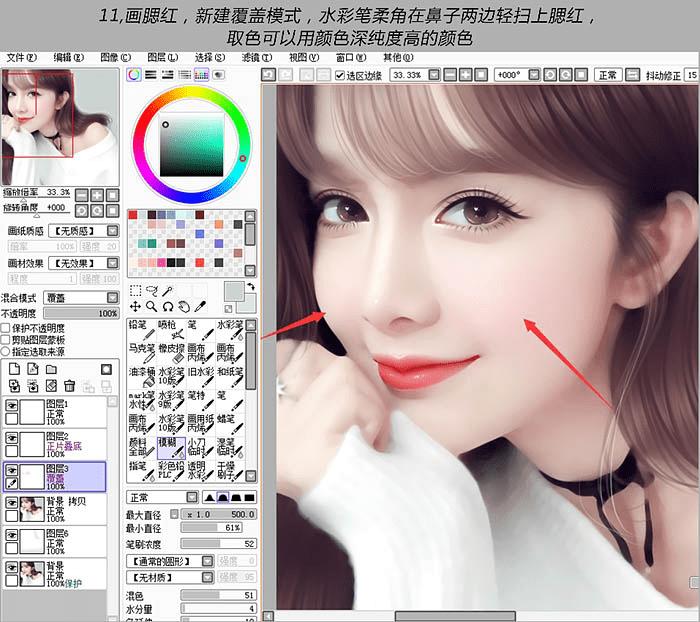This screenshot has height=622, width=700.
Task: Open the 滤镜(T) menu
Action: coord(257,58)
